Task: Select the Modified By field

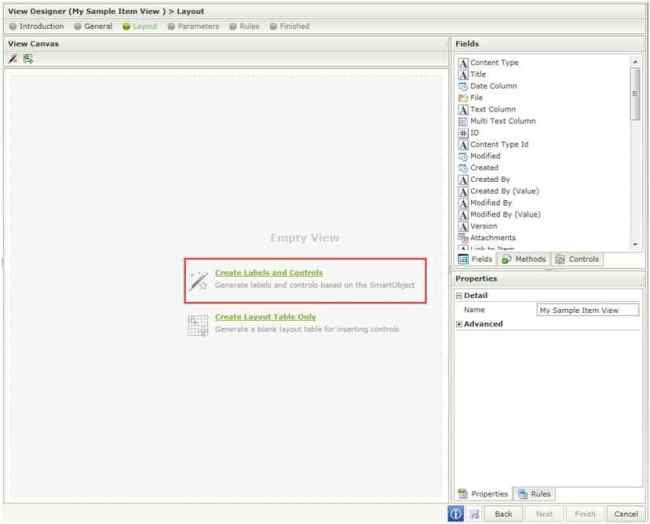Action: click(491, 203)
